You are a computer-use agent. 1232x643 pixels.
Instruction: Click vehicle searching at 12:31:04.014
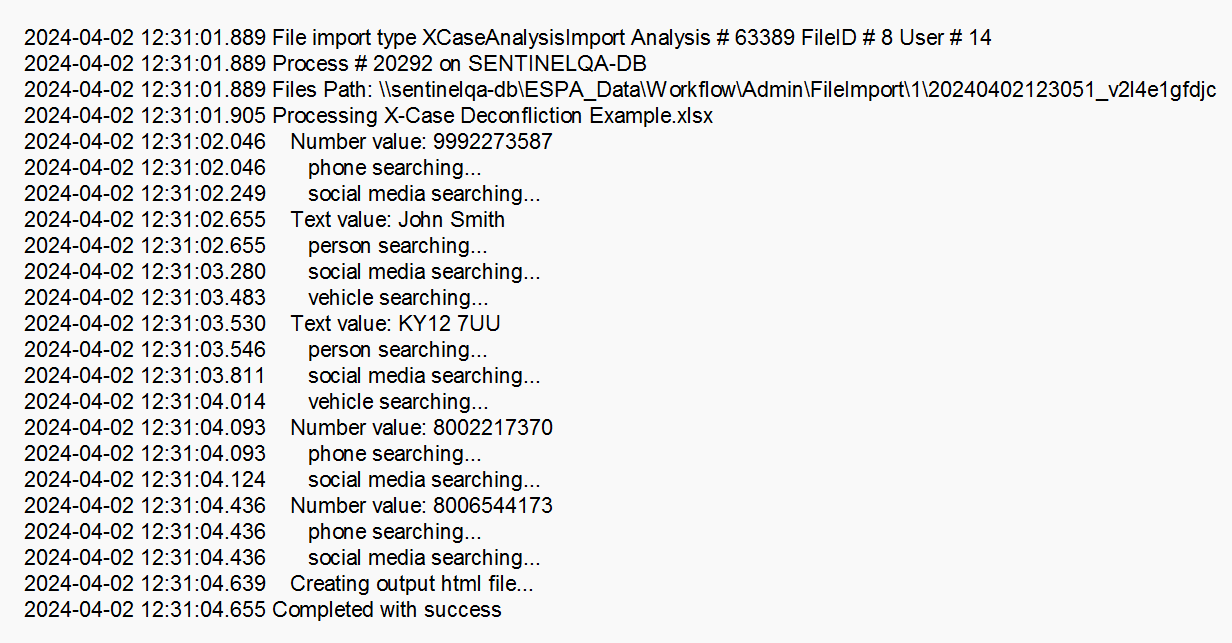pos(398,402)
